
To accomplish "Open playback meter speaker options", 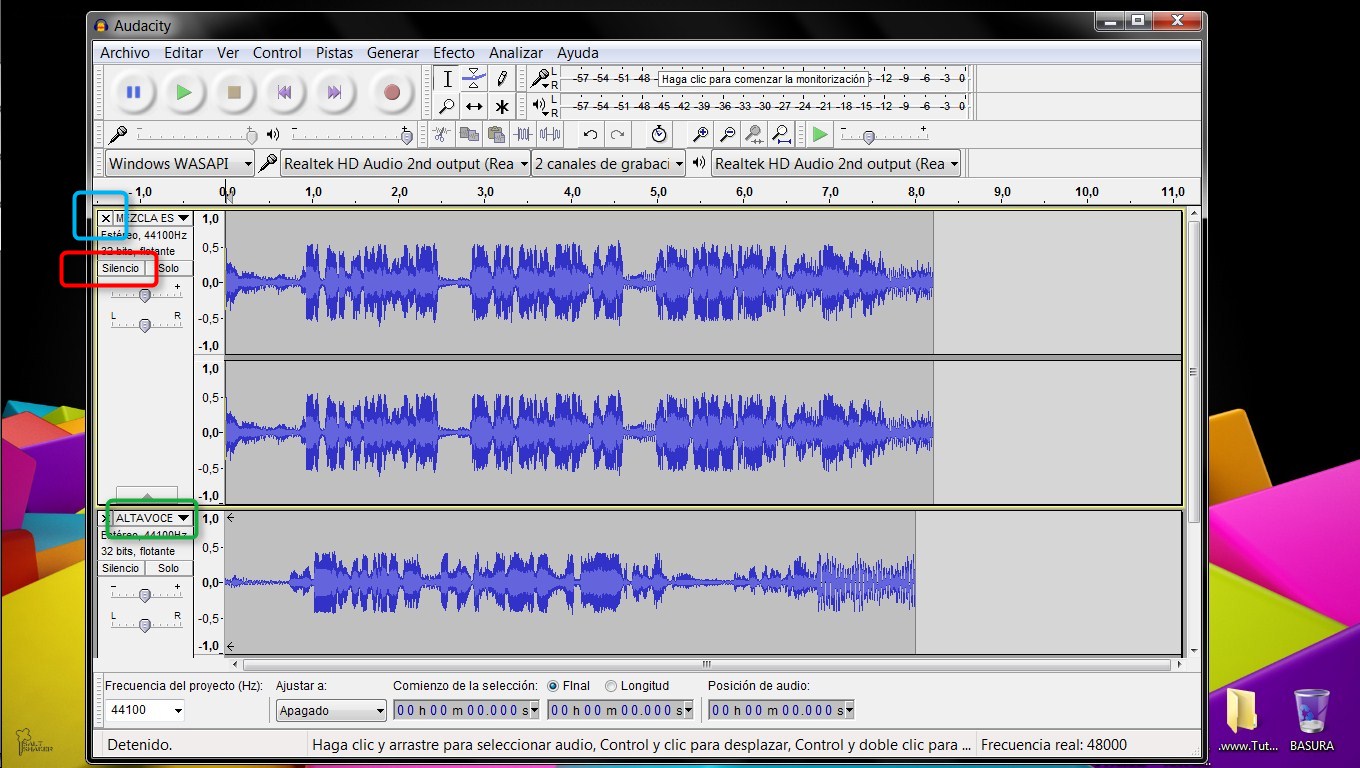I will (x=541, y=105).
